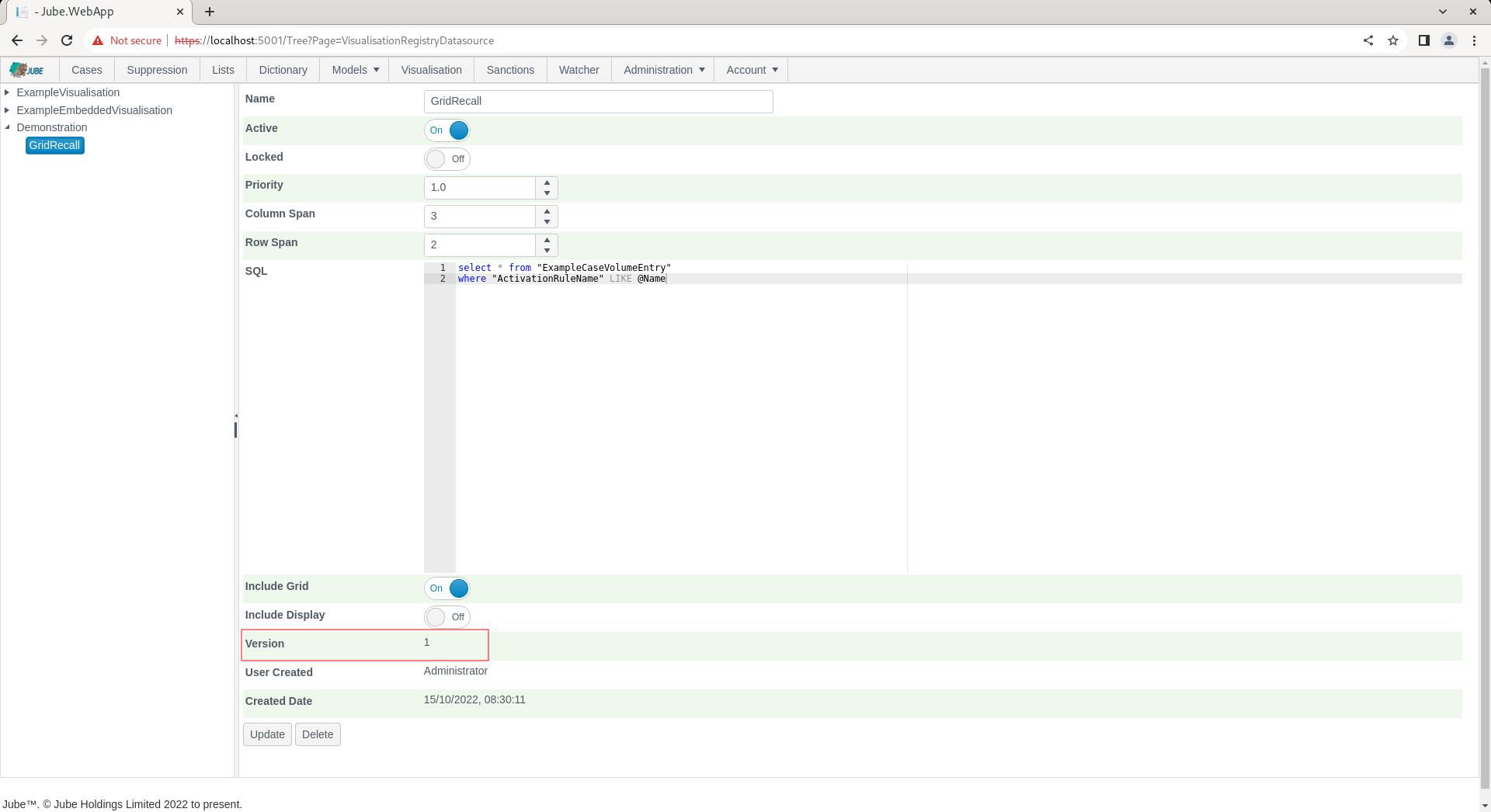Expand the ExampleEmbeddedVisualisation tree node
This screenshot has height=812, width=1491.
(7, 110)
